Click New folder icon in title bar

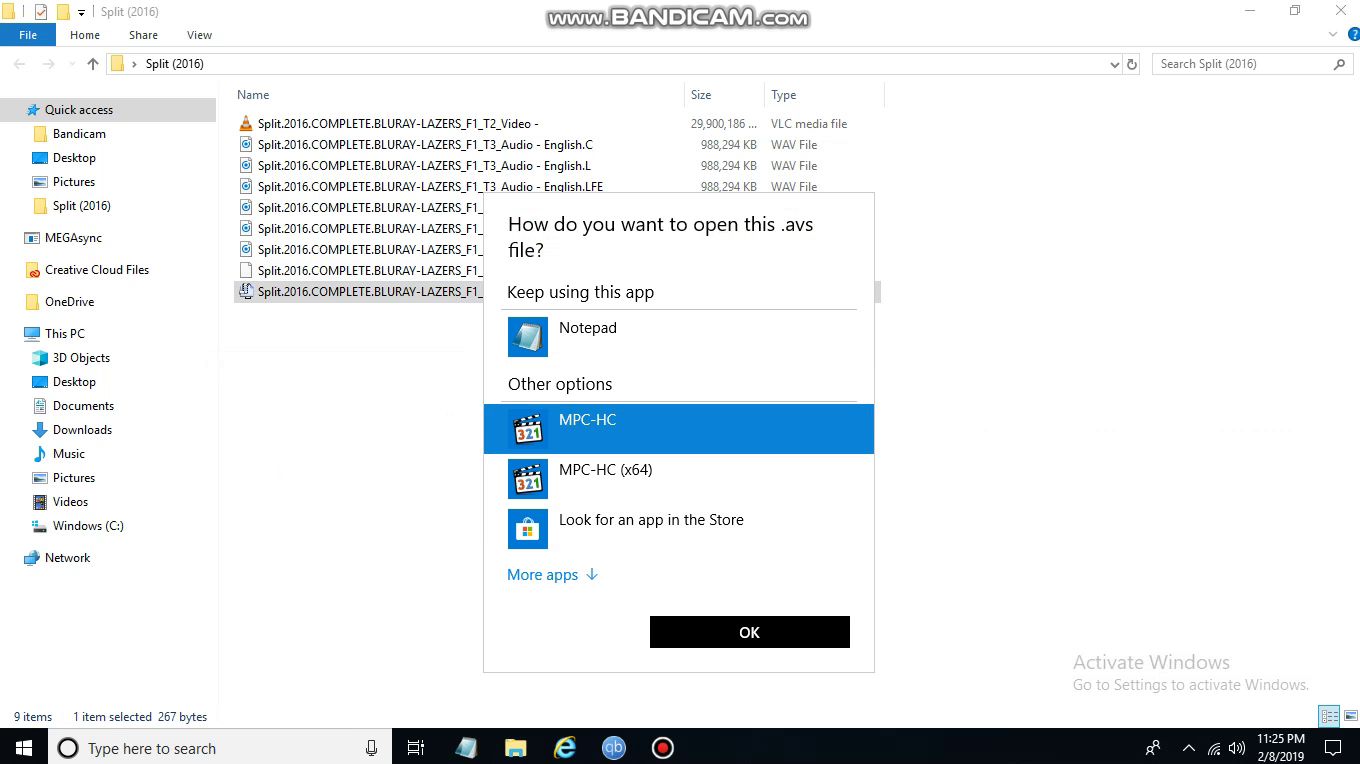(63, 12)
